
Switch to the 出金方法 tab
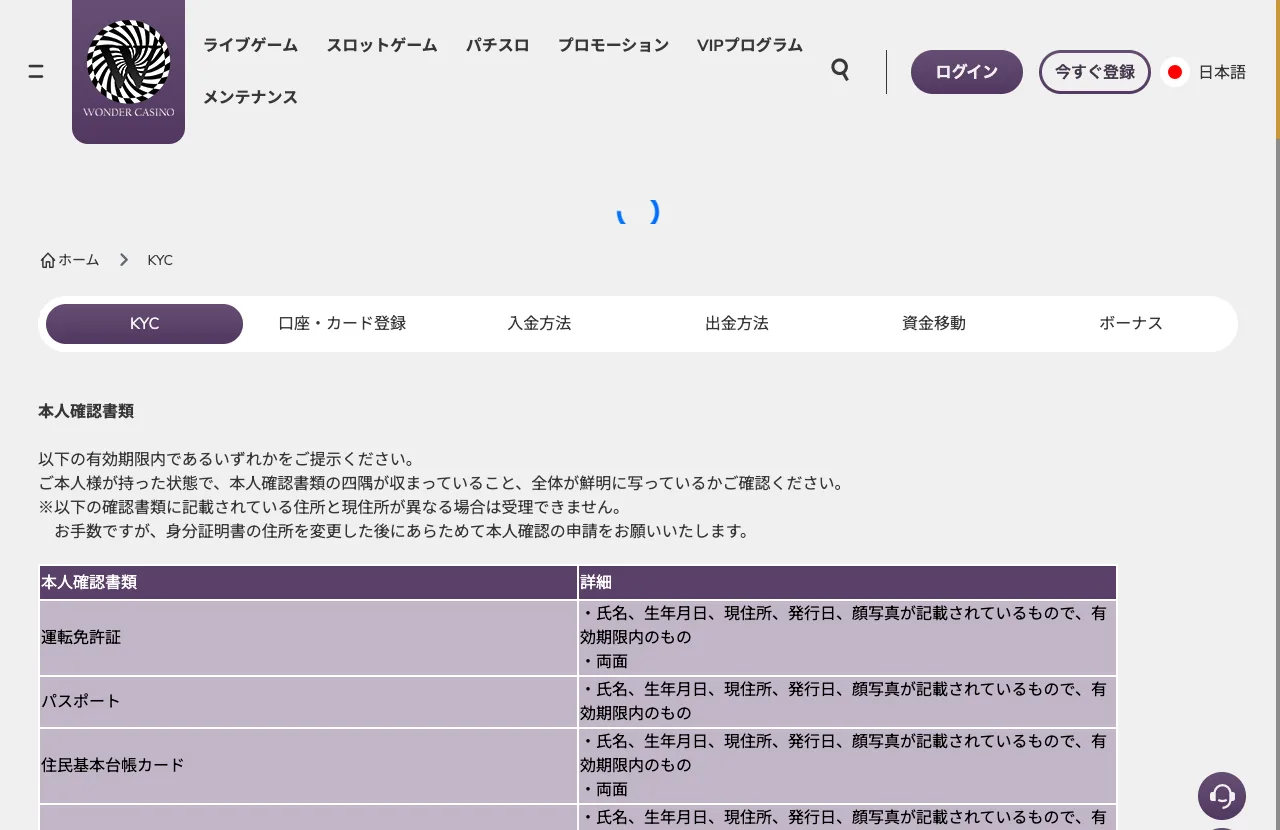(x=737, y=324)
